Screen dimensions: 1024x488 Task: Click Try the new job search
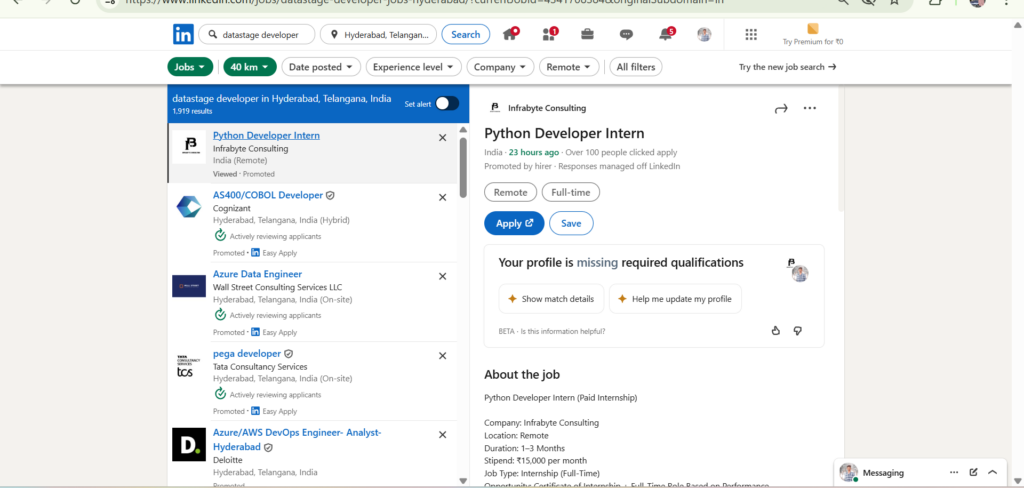pos(788,67)
